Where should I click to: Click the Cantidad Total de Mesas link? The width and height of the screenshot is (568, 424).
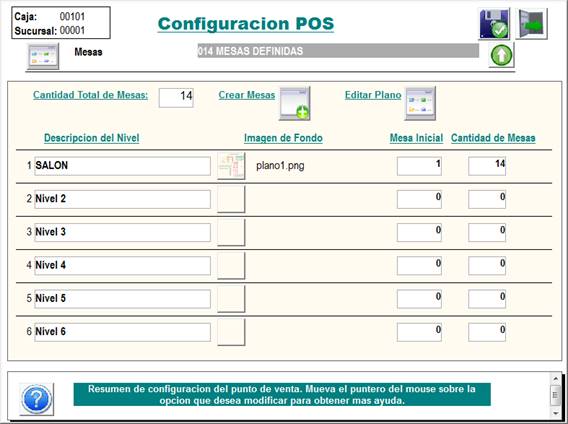tap(91, 95)
